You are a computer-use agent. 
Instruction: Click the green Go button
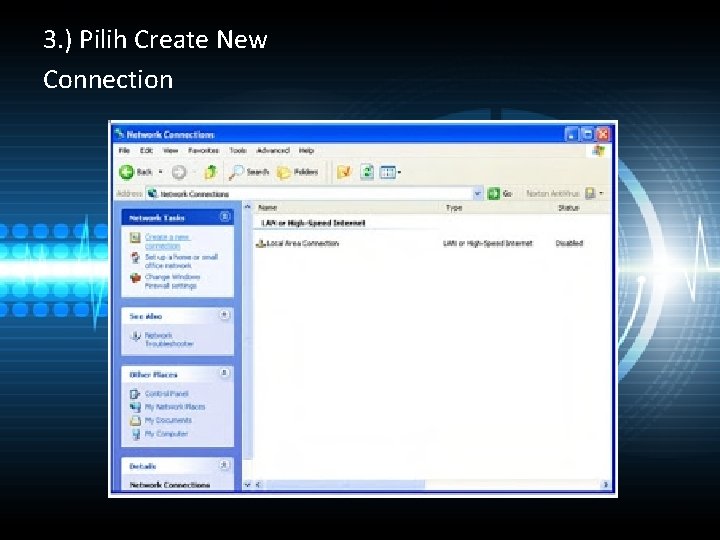500,194
